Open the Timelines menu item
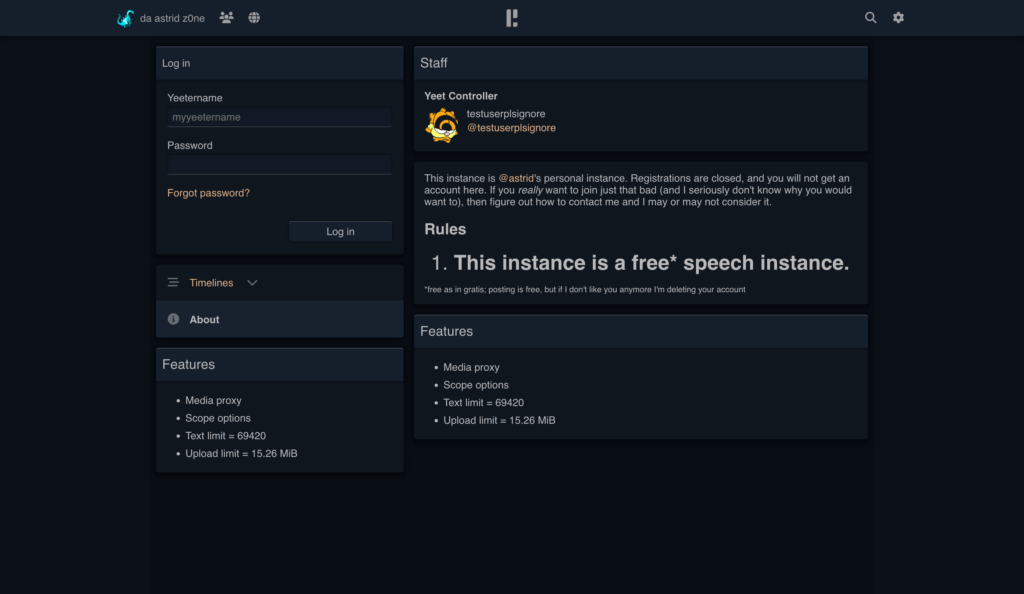 click(211, 283)
